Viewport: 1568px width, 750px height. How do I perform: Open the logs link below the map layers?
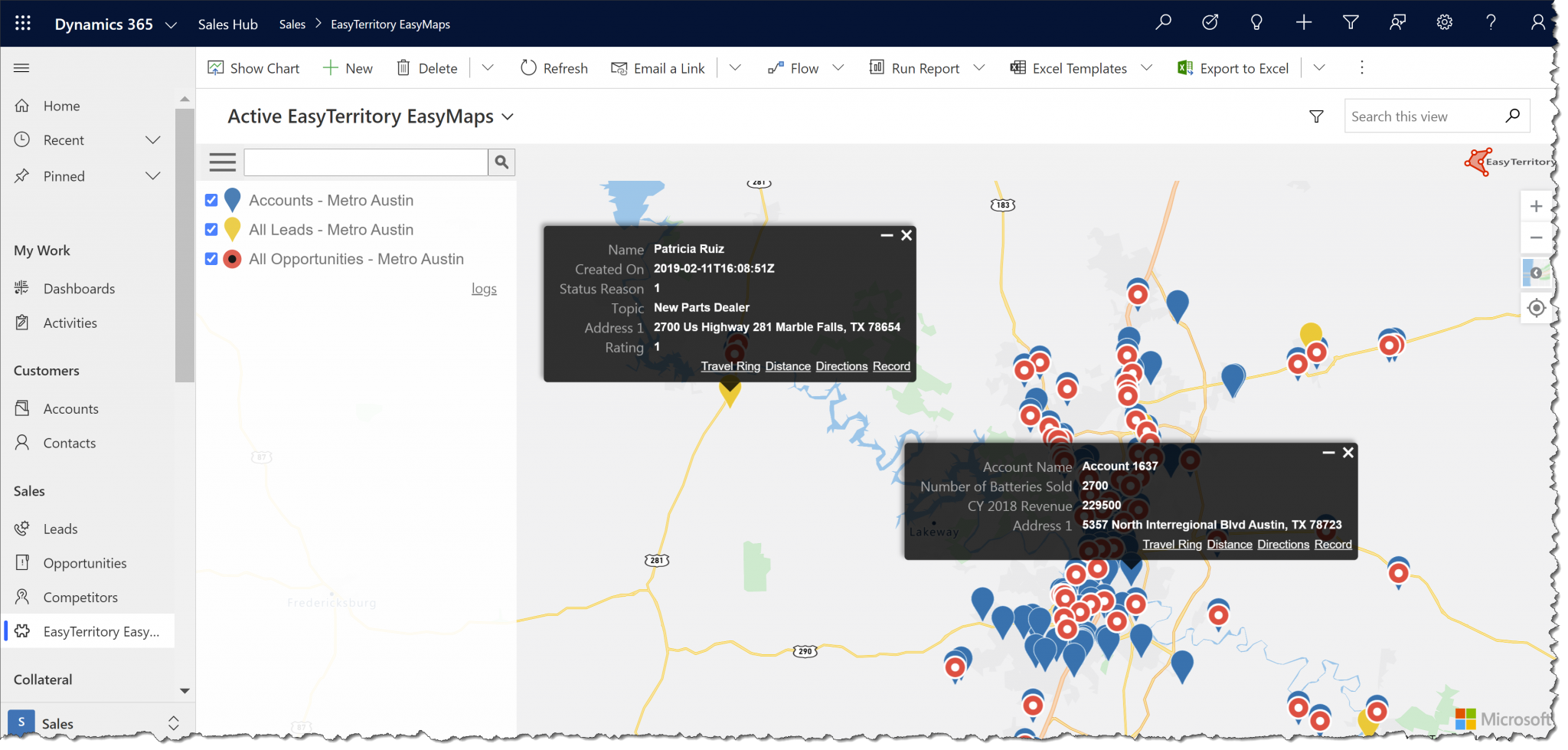[484, 288]
